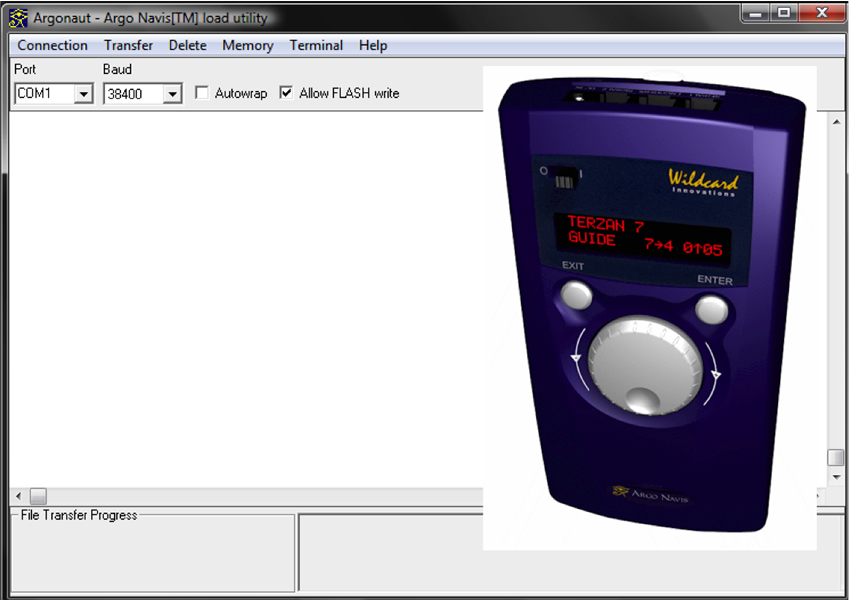This screenshot has width=849, height=600.
Task: Minimize the Argonaut window
Action: point(756,13)
